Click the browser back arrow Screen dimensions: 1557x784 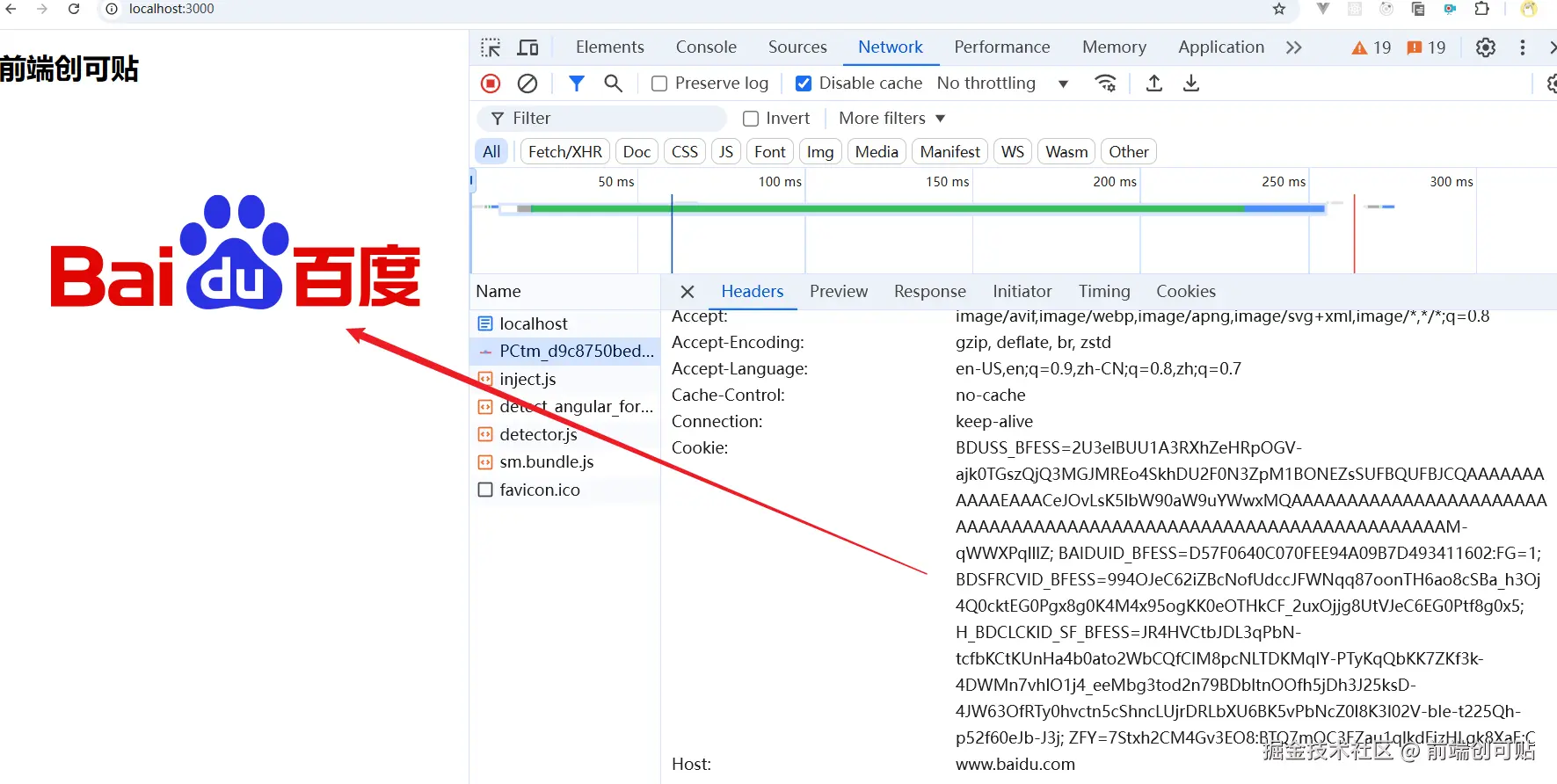[x=11, y=9]
